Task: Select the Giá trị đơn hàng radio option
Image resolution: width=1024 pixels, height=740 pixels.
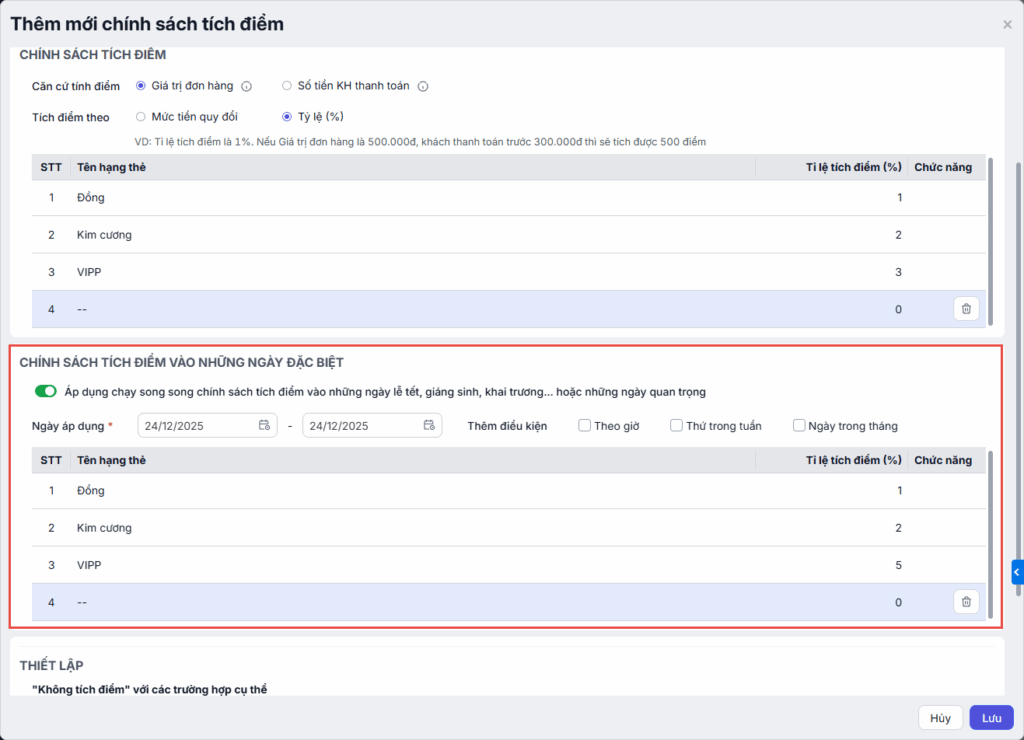Action: tap(141, 86)
